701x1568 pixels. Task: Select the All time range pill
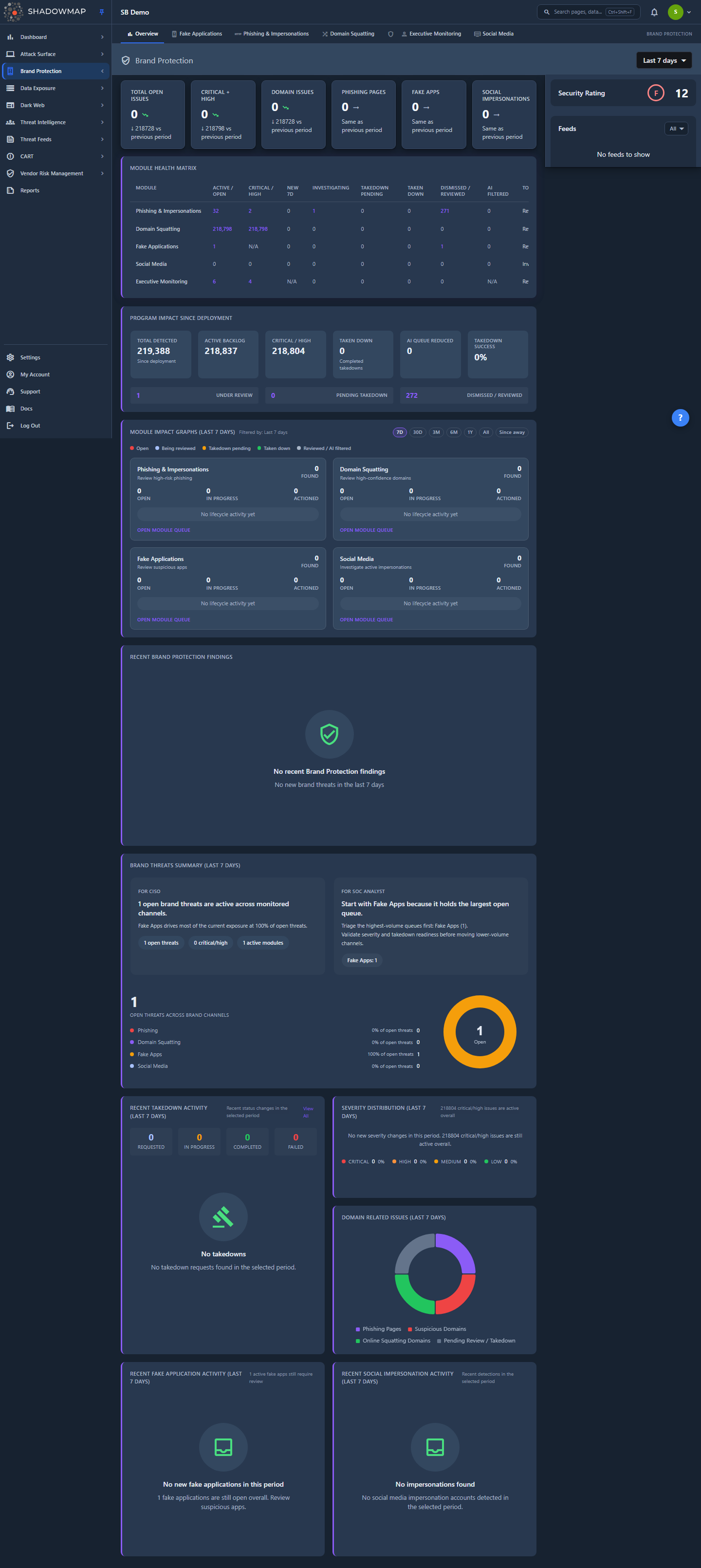[486, 432]
